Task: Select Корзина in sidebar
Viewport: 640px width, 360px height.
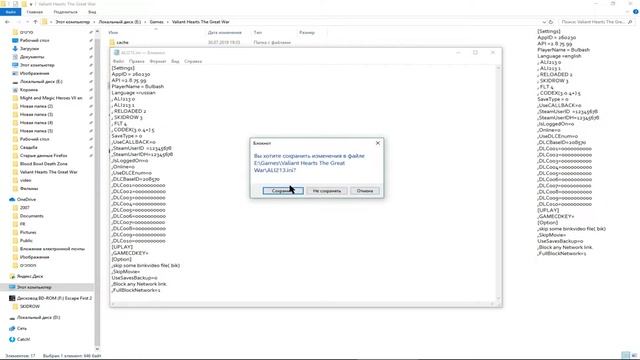Action: (29, 90)
